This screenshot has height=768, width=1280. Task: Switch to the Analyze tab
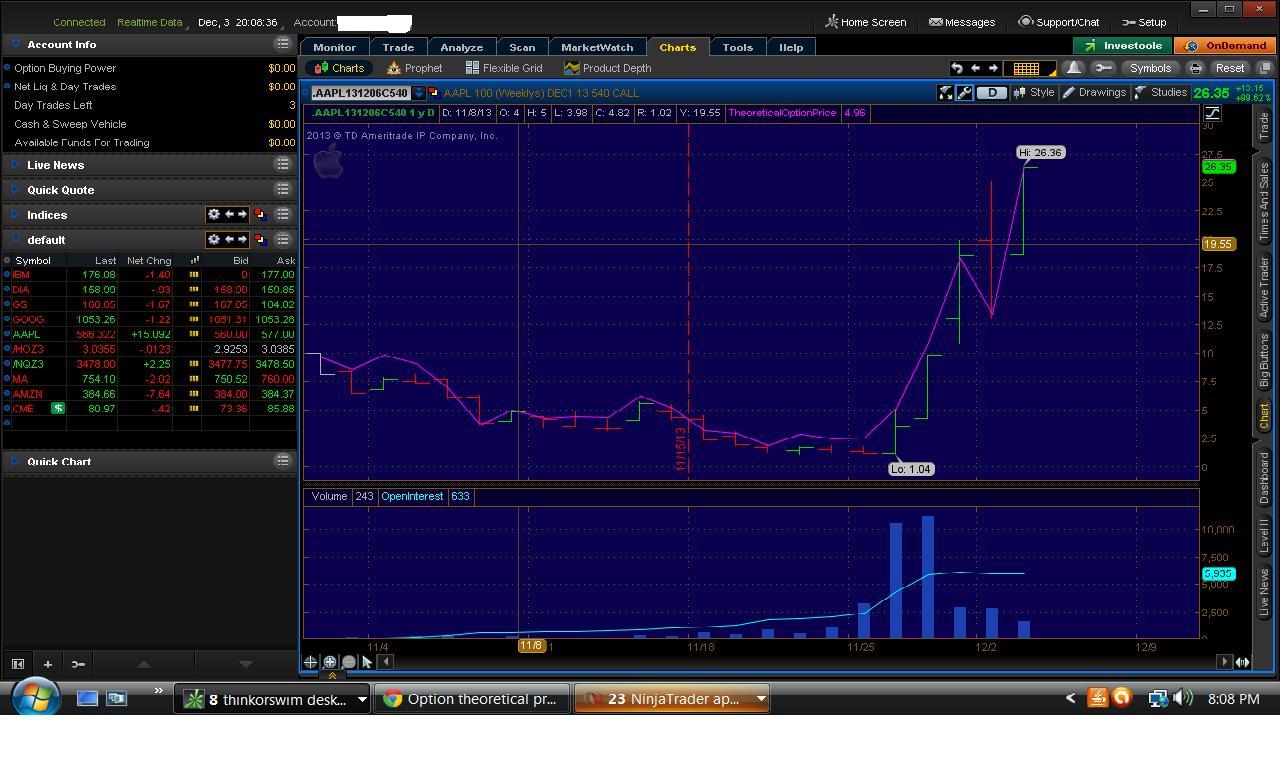(x=462, y=47)
